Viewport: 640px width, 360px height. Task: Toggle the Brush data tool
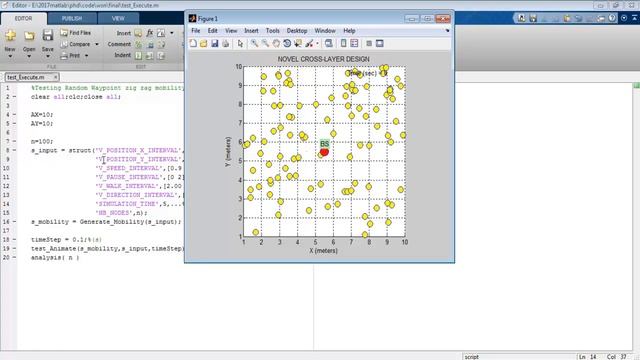(x=309, y=44)
